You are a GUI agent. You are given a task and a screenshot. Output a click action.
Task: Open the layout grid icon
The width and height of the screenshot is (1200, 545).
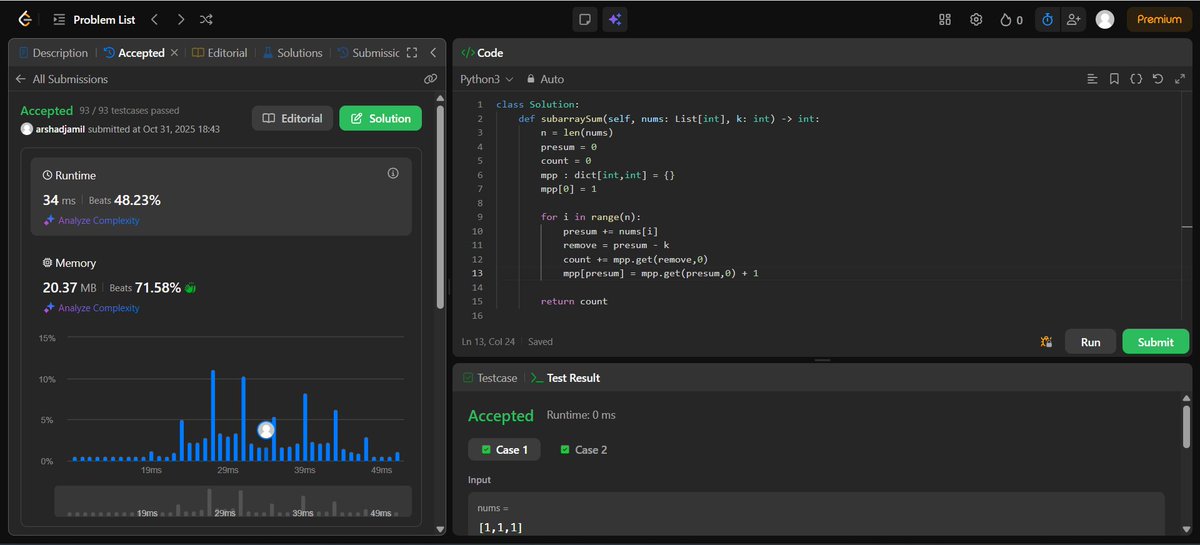point(945,19)
